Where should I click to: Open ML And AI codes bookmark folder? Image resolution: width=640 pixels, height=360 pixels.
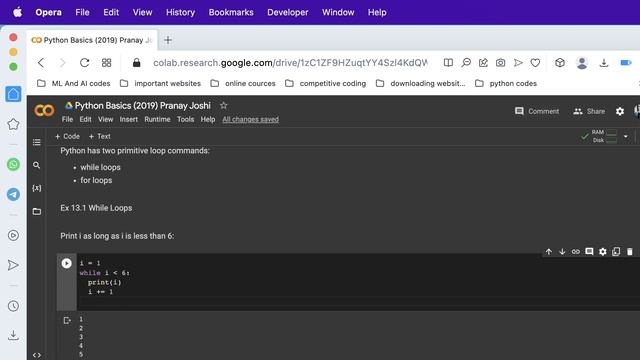(74, 83)
